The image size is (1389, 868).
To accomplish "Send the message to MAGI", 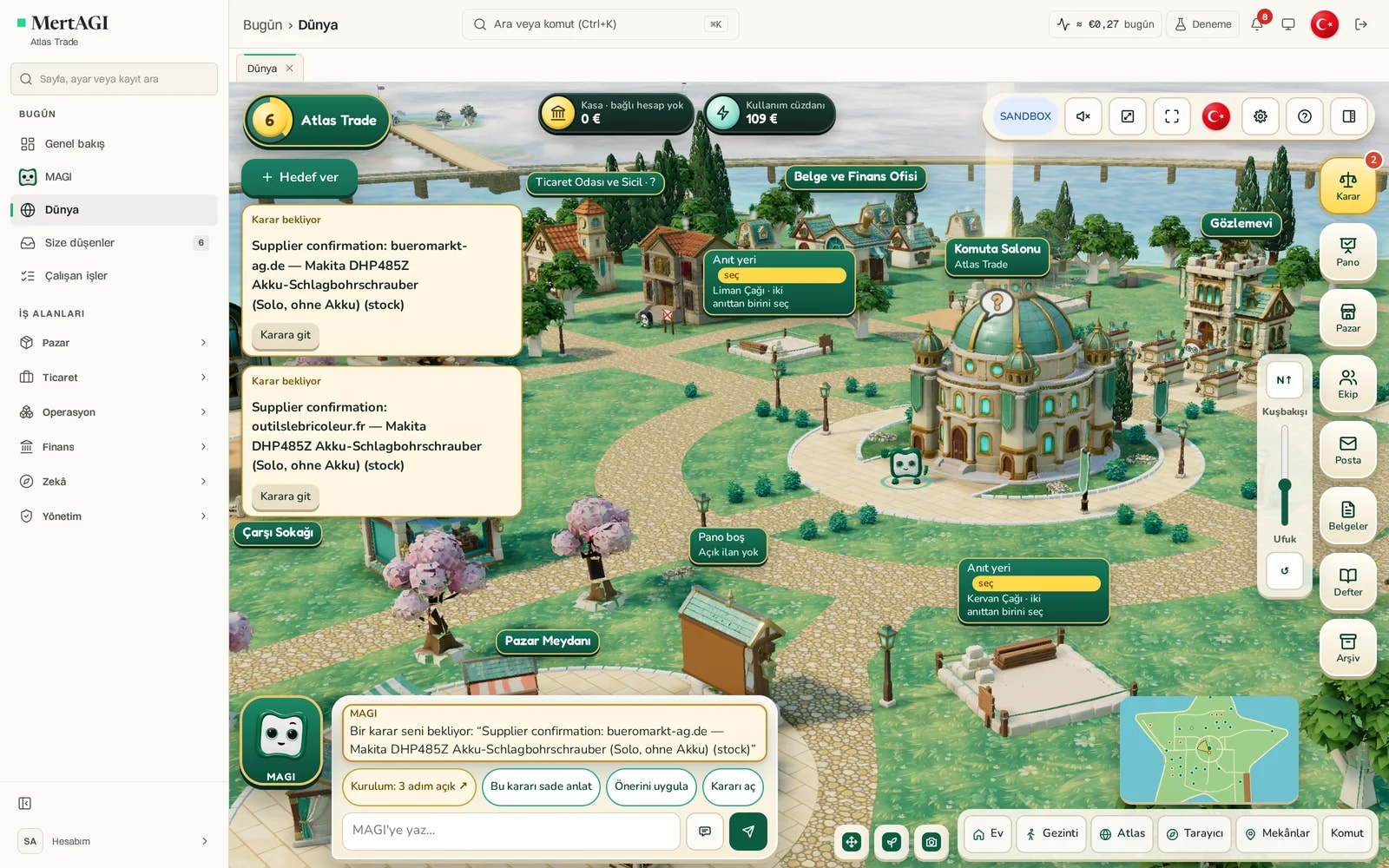I will [x=748, y=832].
